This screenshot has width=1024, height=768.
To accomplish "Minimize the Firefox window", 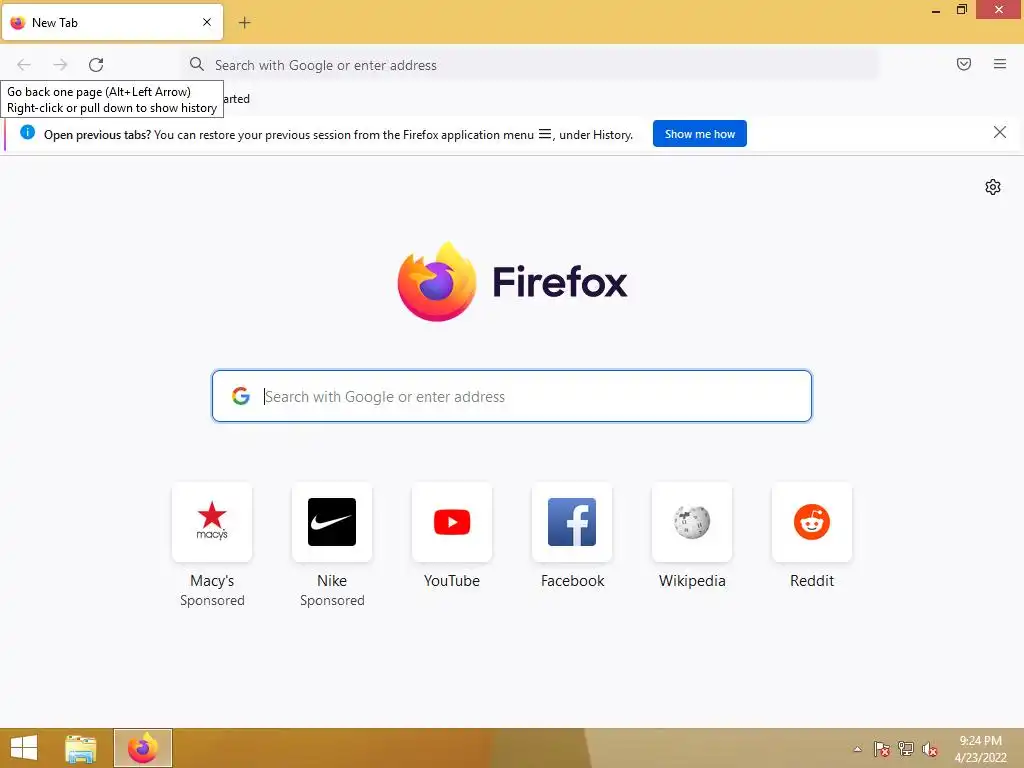I will [936, 10].
